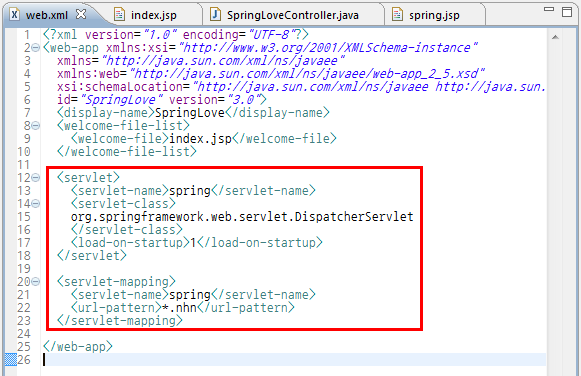581x376 pixels.
Task: Click spring servlet-name value on line 21
Action: [x=190, y=295]
